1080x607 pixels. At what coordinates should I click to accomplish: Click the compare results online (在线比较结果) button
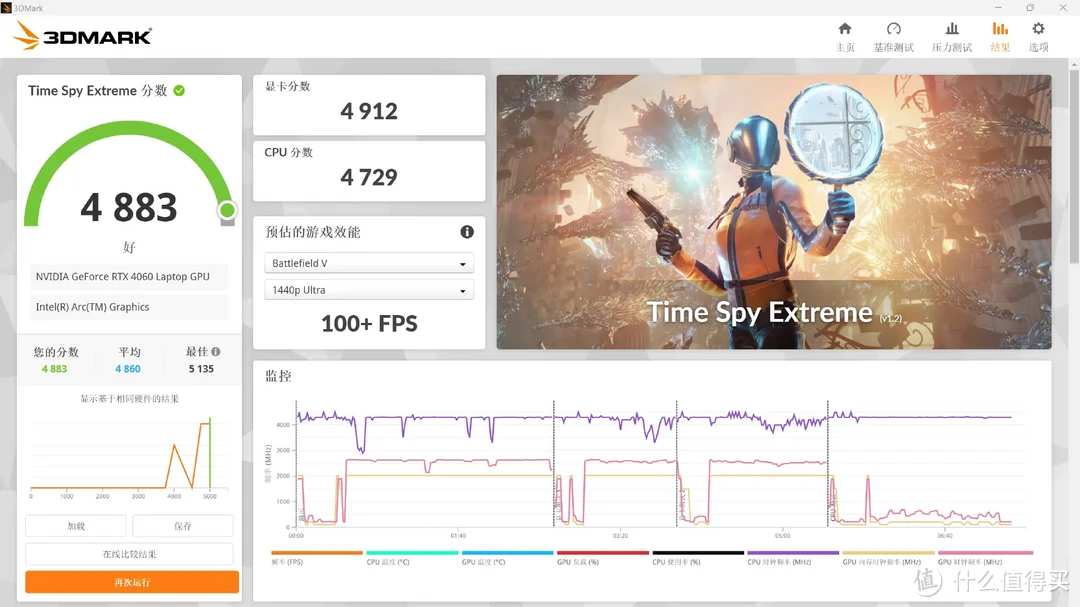tap(129, 554)
